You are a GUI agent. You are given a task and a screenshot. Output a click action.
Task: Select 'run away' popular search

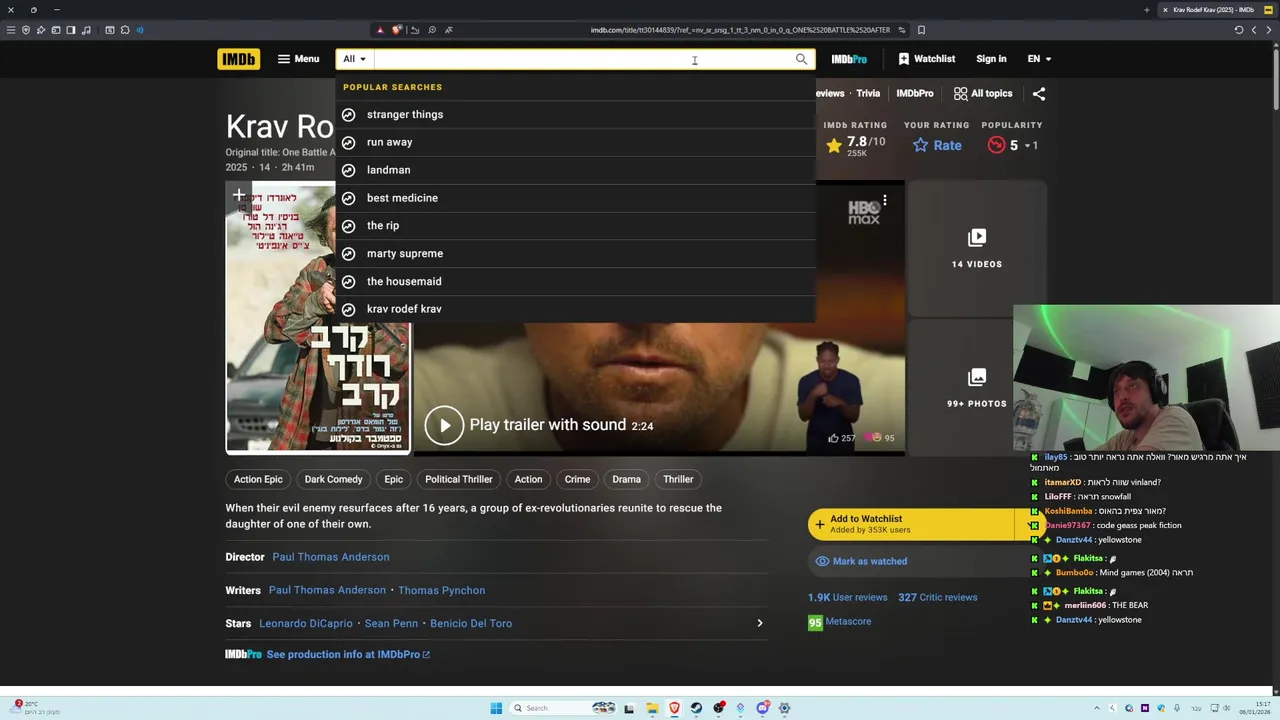575,142
